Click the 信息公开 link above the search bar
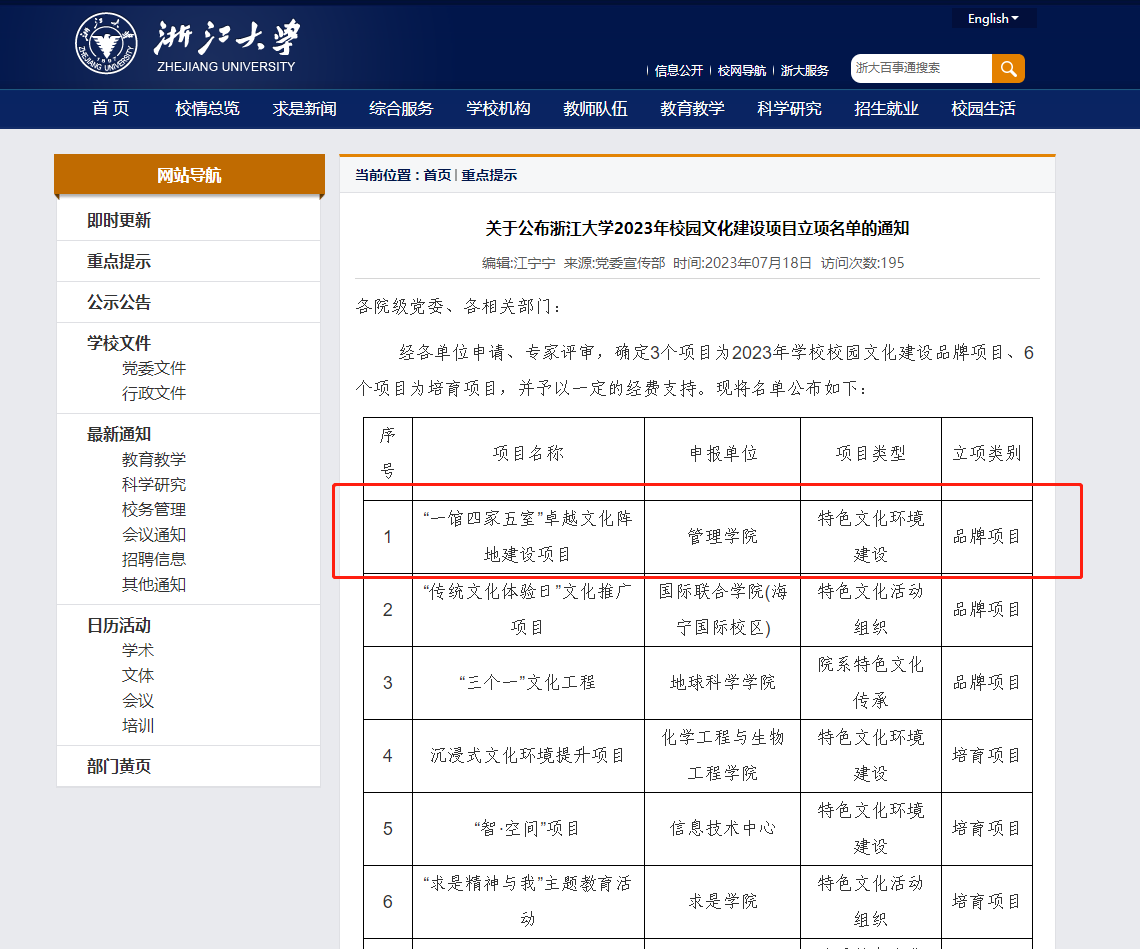1140x949 pixels. pyautogui.click(x=679, y=70)
